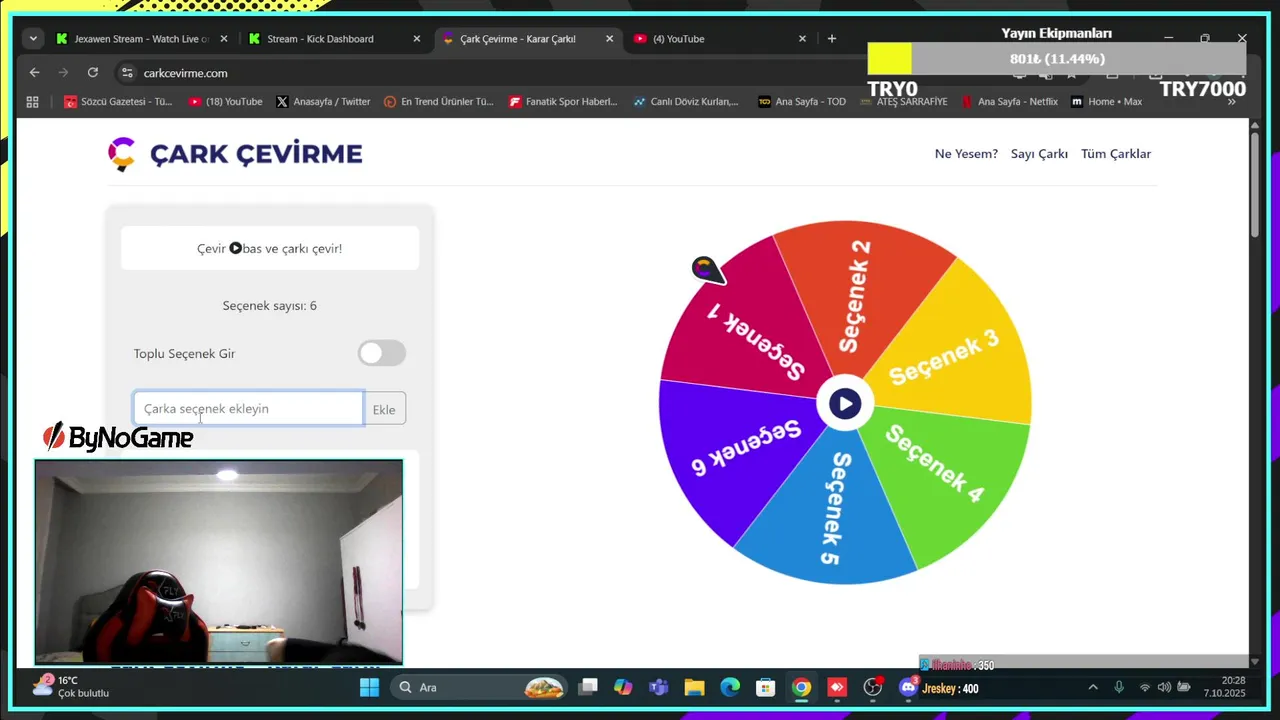
Task: Go forward with the browser forward arrow
Action: tap(63, 73)
